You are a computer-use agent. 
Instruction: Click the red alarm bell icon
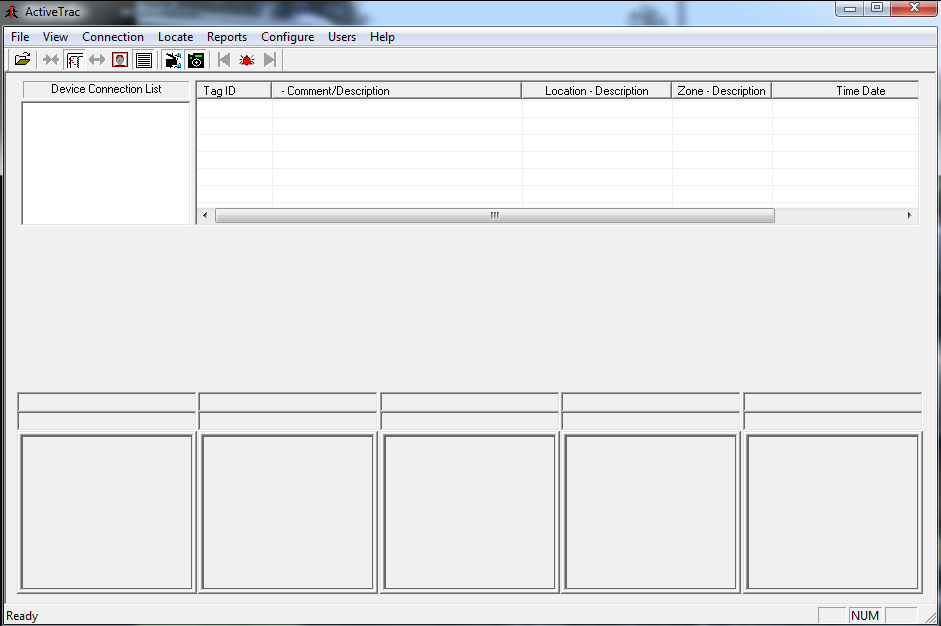click(x=247, y=59)
